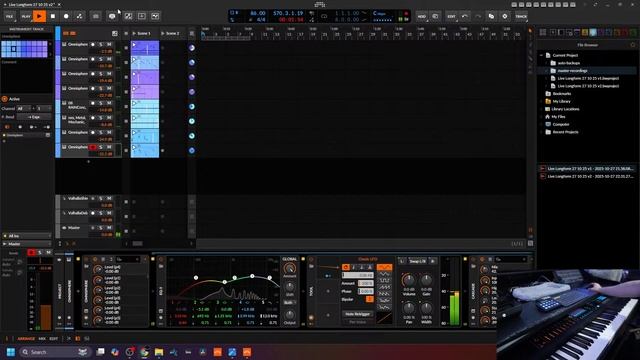Solo the third Omnisphere track
Screen dimensions: 640x360
(101, 74)
